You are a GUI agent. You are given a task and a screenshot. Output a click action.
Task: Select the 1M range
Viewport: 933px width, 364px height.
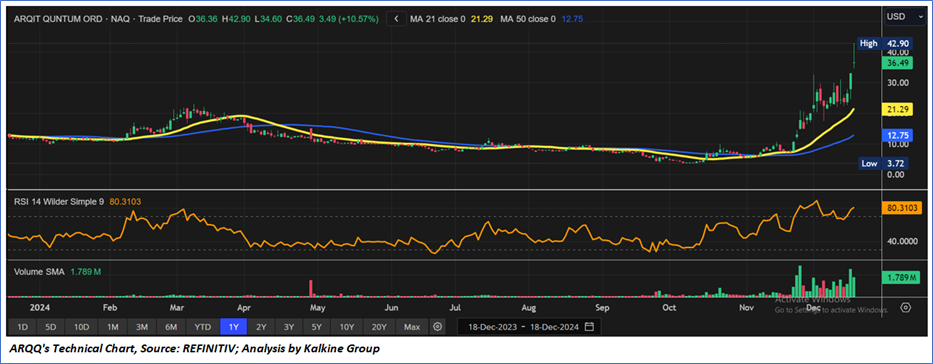click(112, 327)
